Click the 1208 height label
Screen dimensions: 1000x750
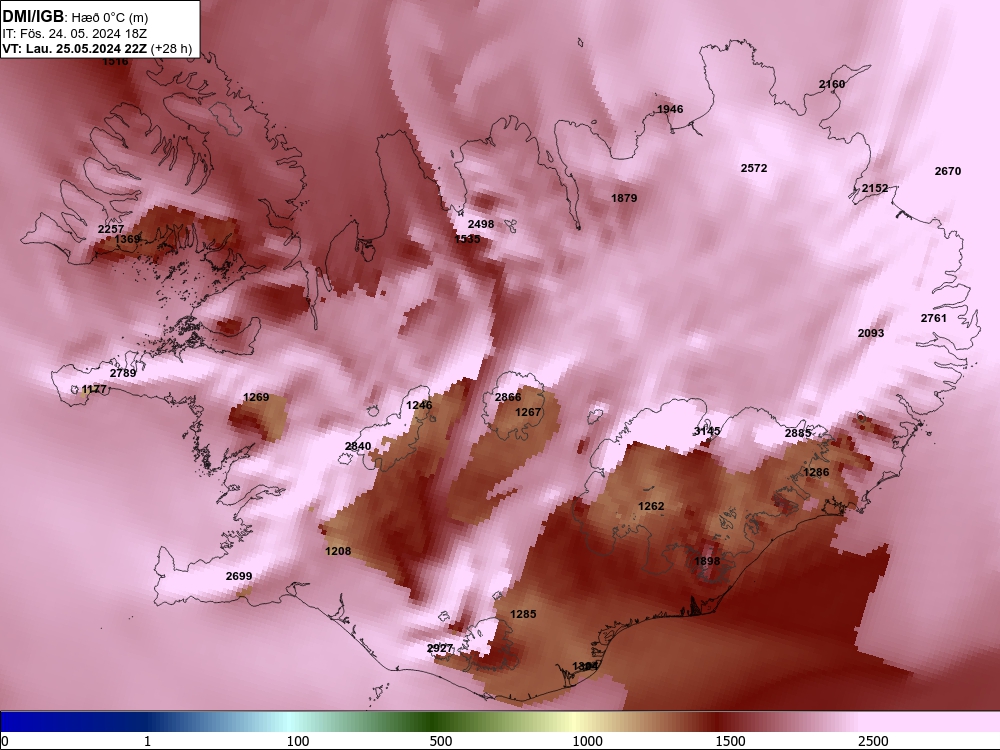[x=338, y=551]
